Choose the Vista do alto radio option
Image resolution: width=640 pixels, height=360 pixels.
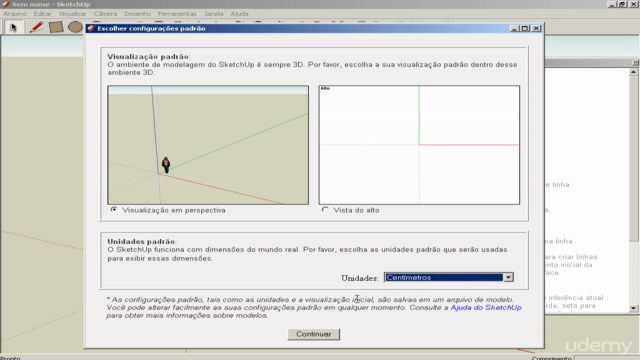coord(325,210)
